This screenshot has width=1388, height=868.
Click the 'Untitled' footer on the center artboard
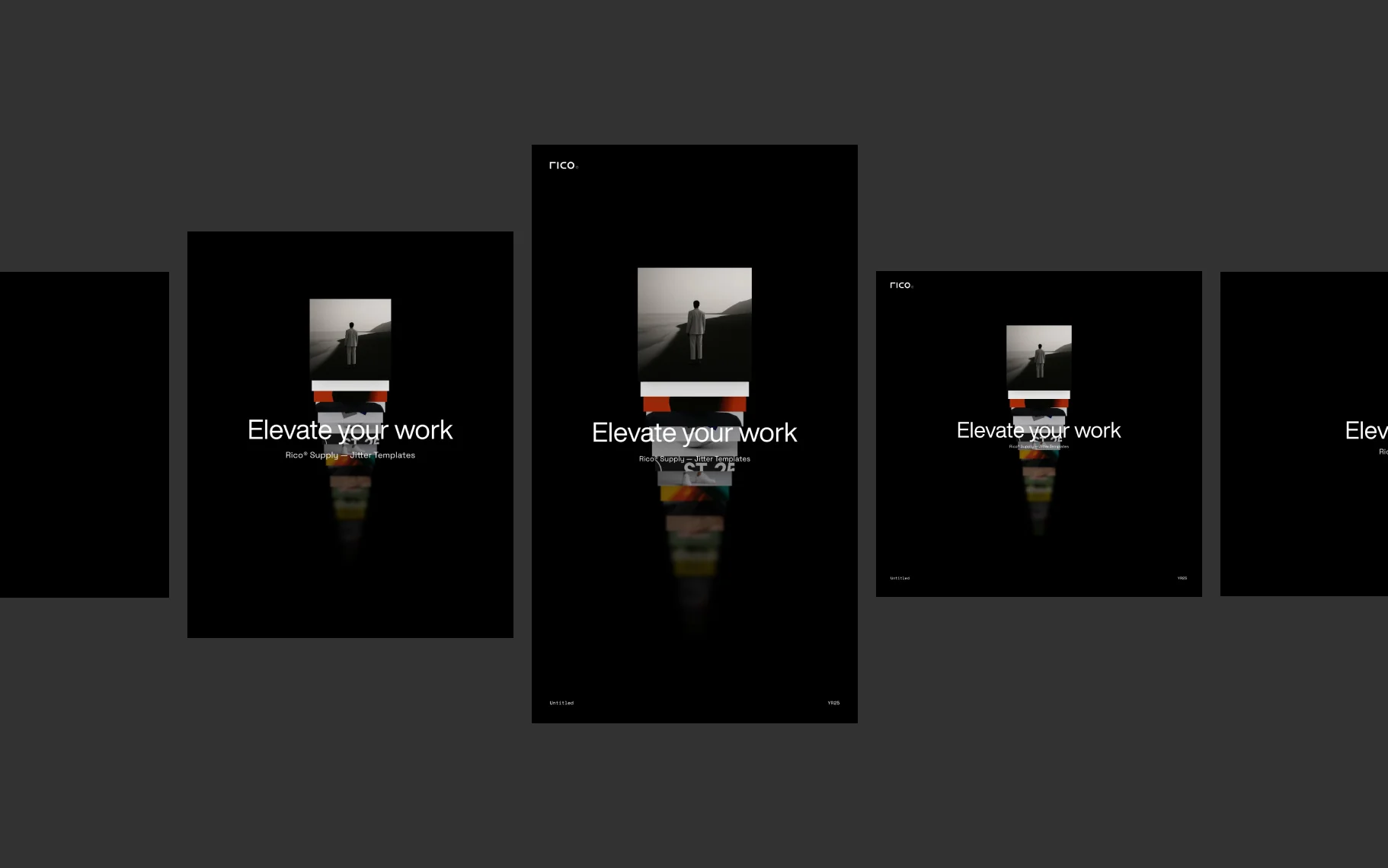click(x=561, y=703)
